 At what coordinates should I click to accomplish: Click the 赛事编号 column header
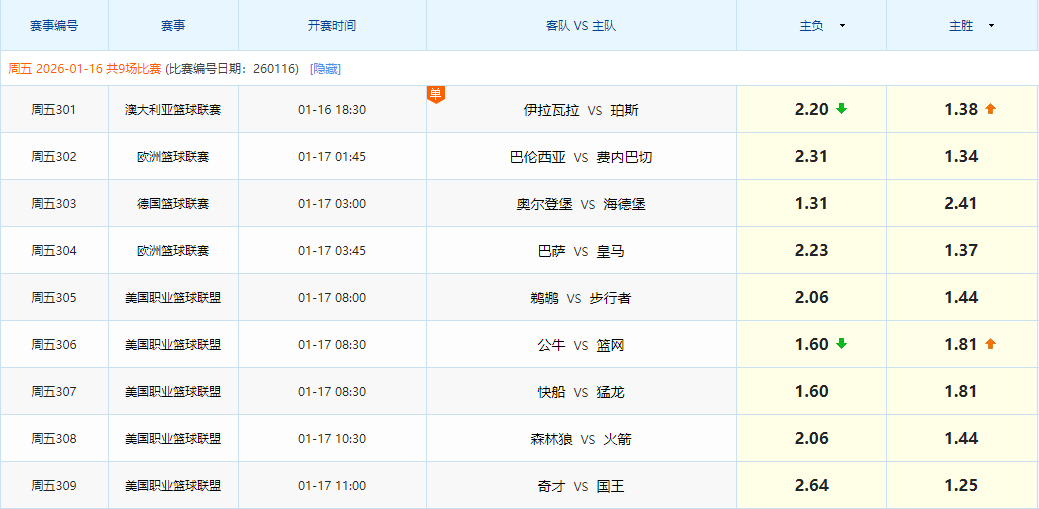click(x=54, y=26)
